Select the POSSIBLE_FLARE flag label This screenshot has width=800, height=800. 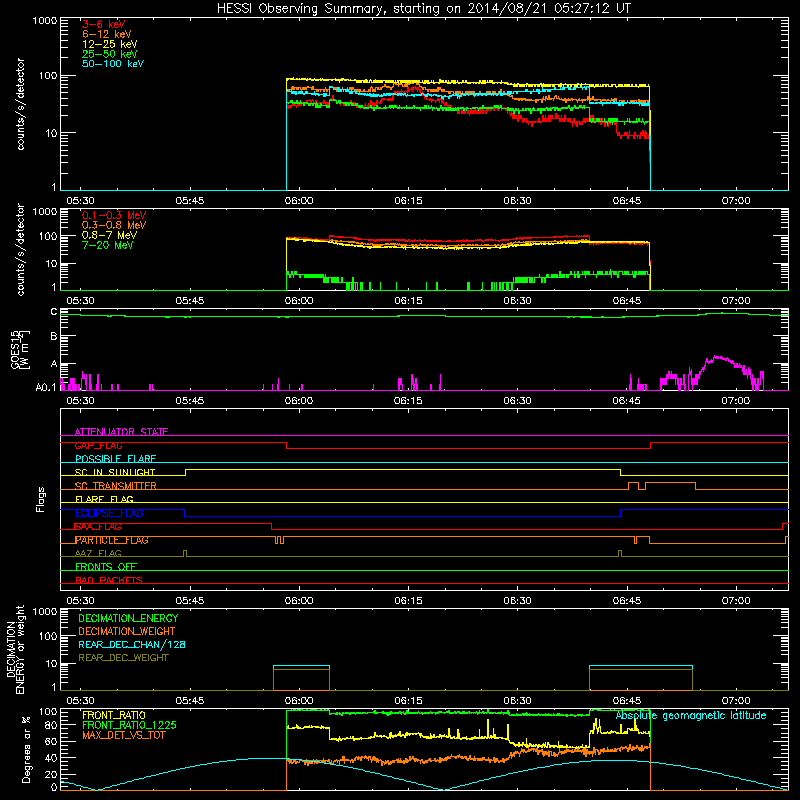click(115, 459)
